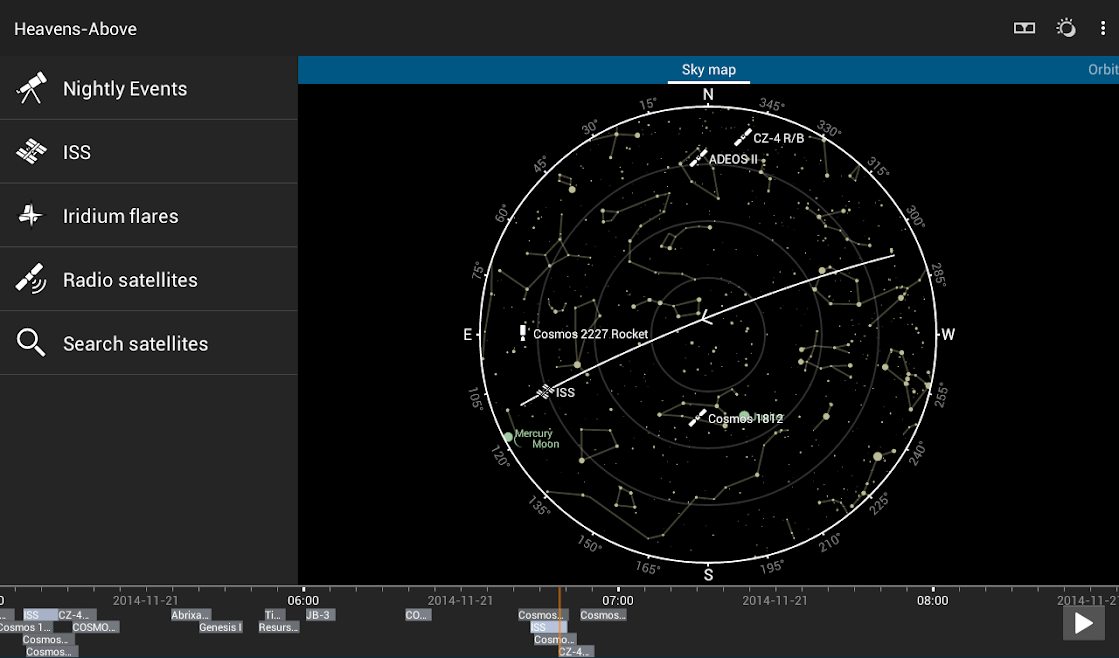The height and width of the screenshot is (658, 1119).
Task: Select the ISS satellite marker on sky map
Action: pos(546,392)
